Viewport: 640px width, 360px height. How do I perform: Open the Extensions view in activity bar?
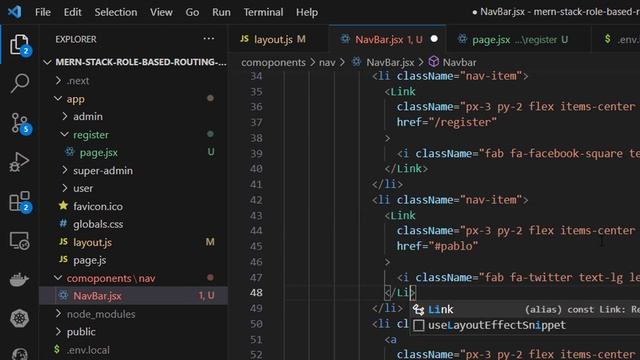[20, 201]
